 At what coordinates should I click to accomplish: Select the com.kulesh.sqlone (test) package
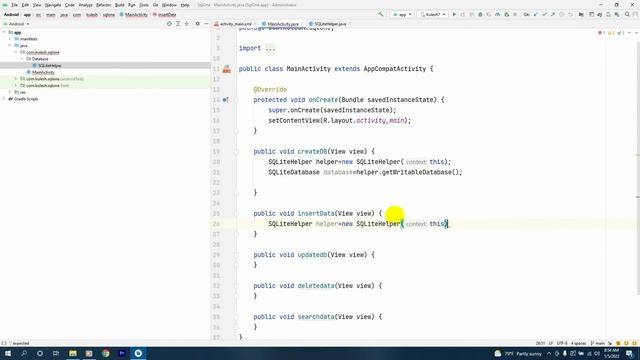click(x=47, y=86)
